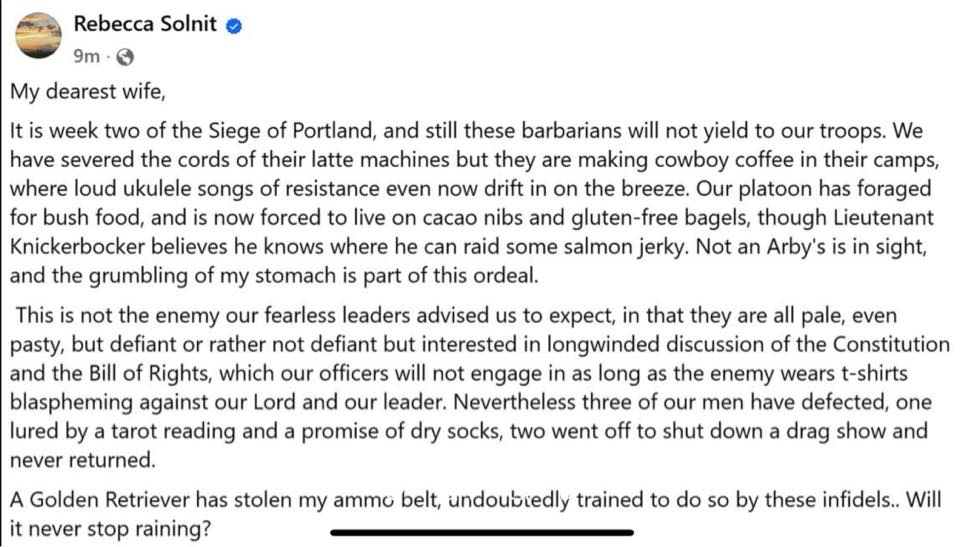Click the blue verified badge icon
Image resolution: width=960 pixels, height=547 pixels.
pos(234,26)
